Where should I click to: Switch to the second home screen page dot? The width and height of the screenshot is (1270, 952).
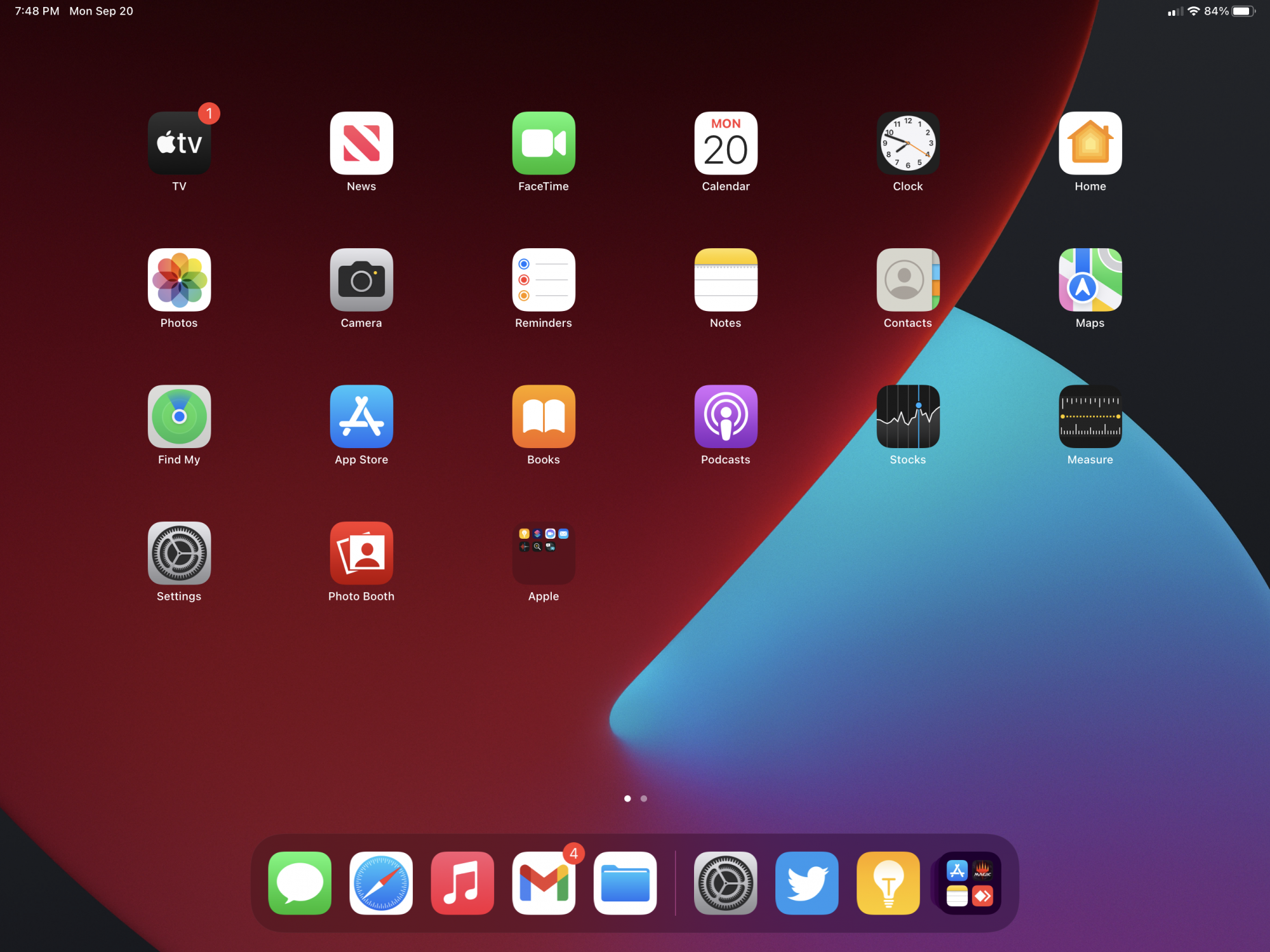(644, 798)
